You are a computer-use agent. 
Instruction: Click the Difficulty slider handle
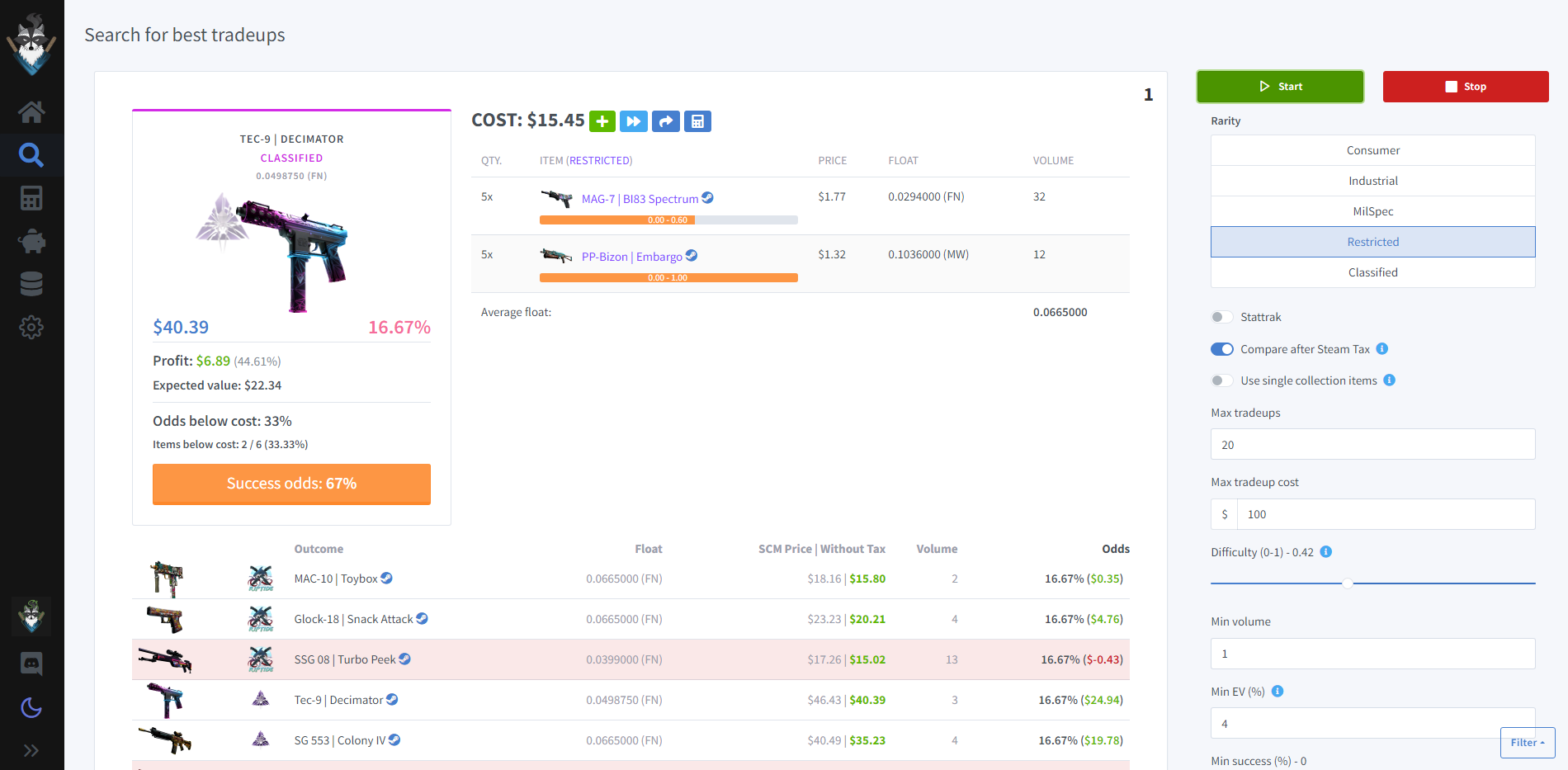[x=1347, y=583]
